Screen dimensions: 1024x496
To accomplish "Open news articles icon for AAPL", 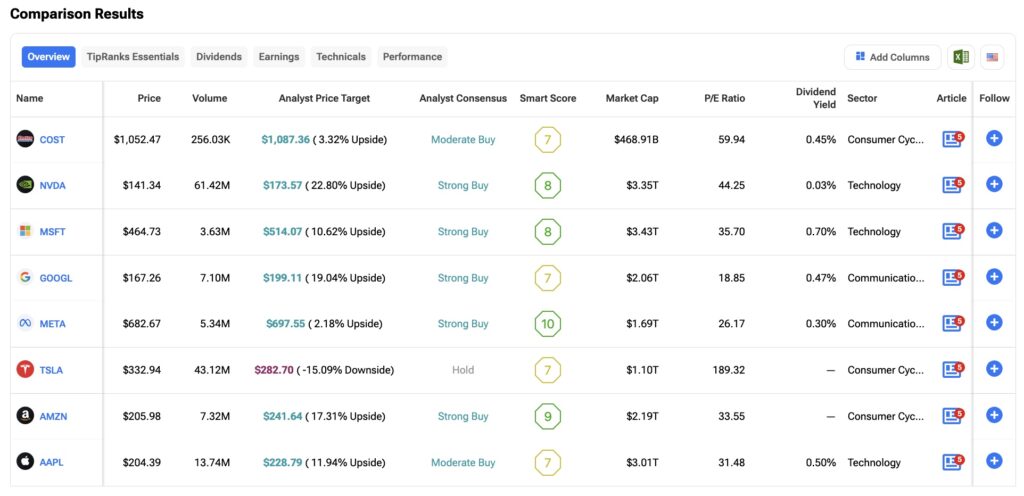I will pyautogui.click(x=951, y=462).
